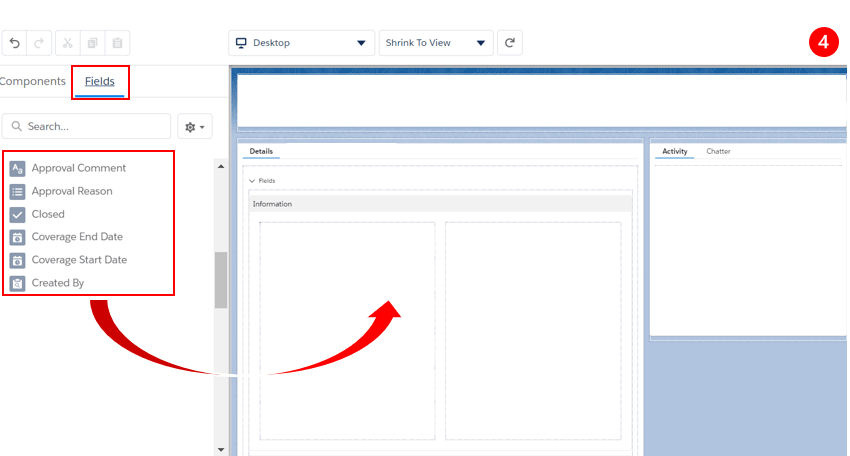
Task: Select the Fields tab
Action: pyautogui.click(x=100, y=81)
